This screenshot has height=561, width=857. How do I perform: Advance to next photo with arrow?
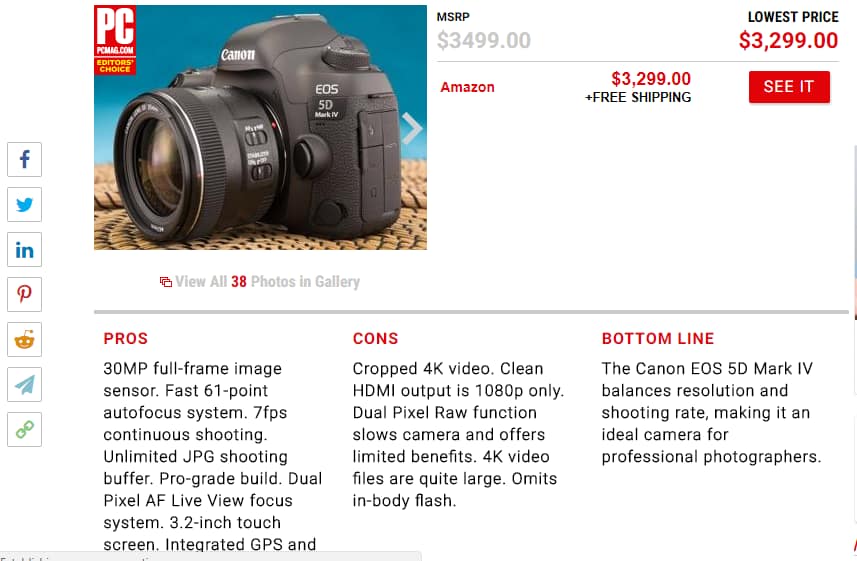[x=412, y=128]
